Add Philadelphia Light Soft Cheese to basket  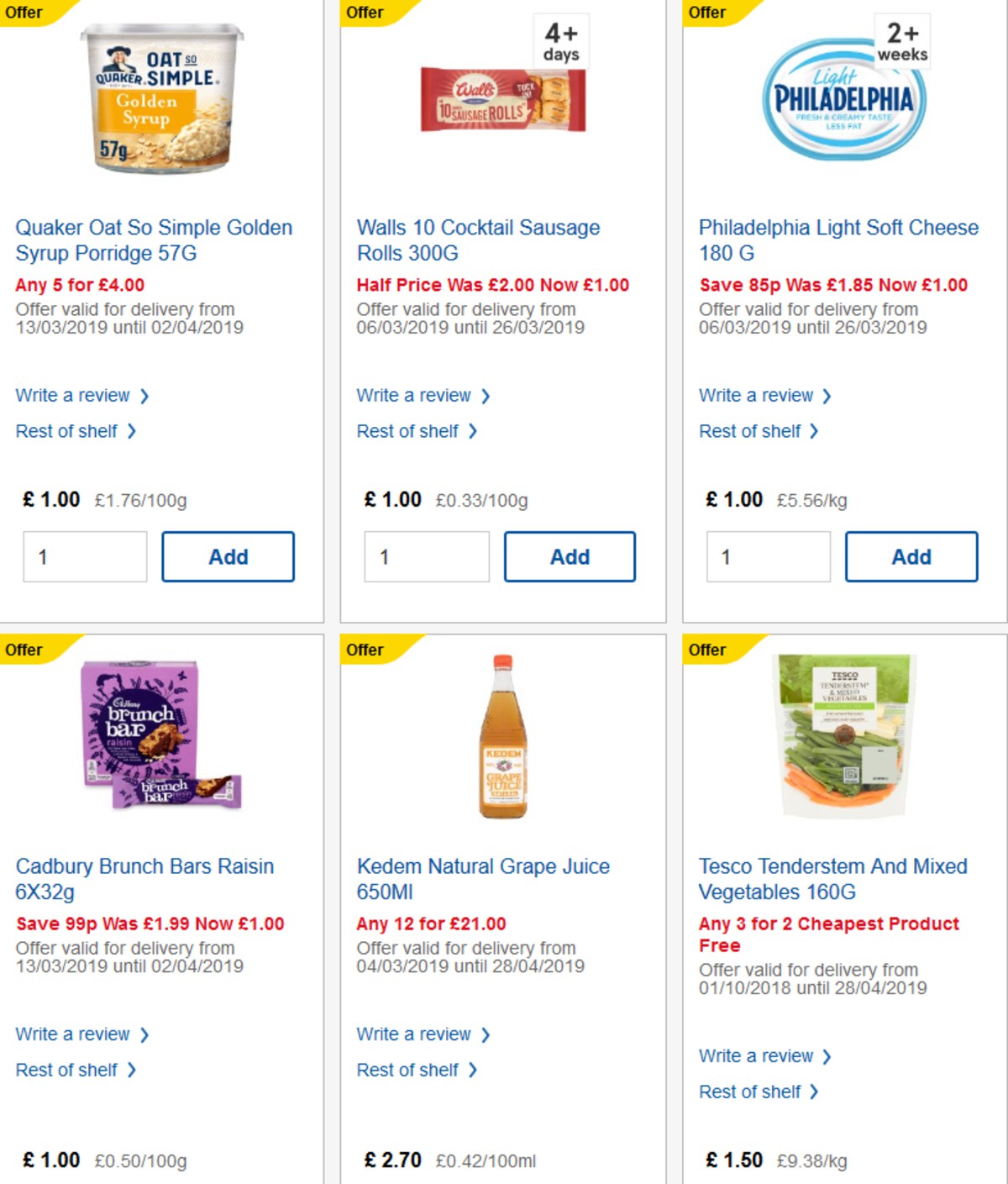[911, 555]
